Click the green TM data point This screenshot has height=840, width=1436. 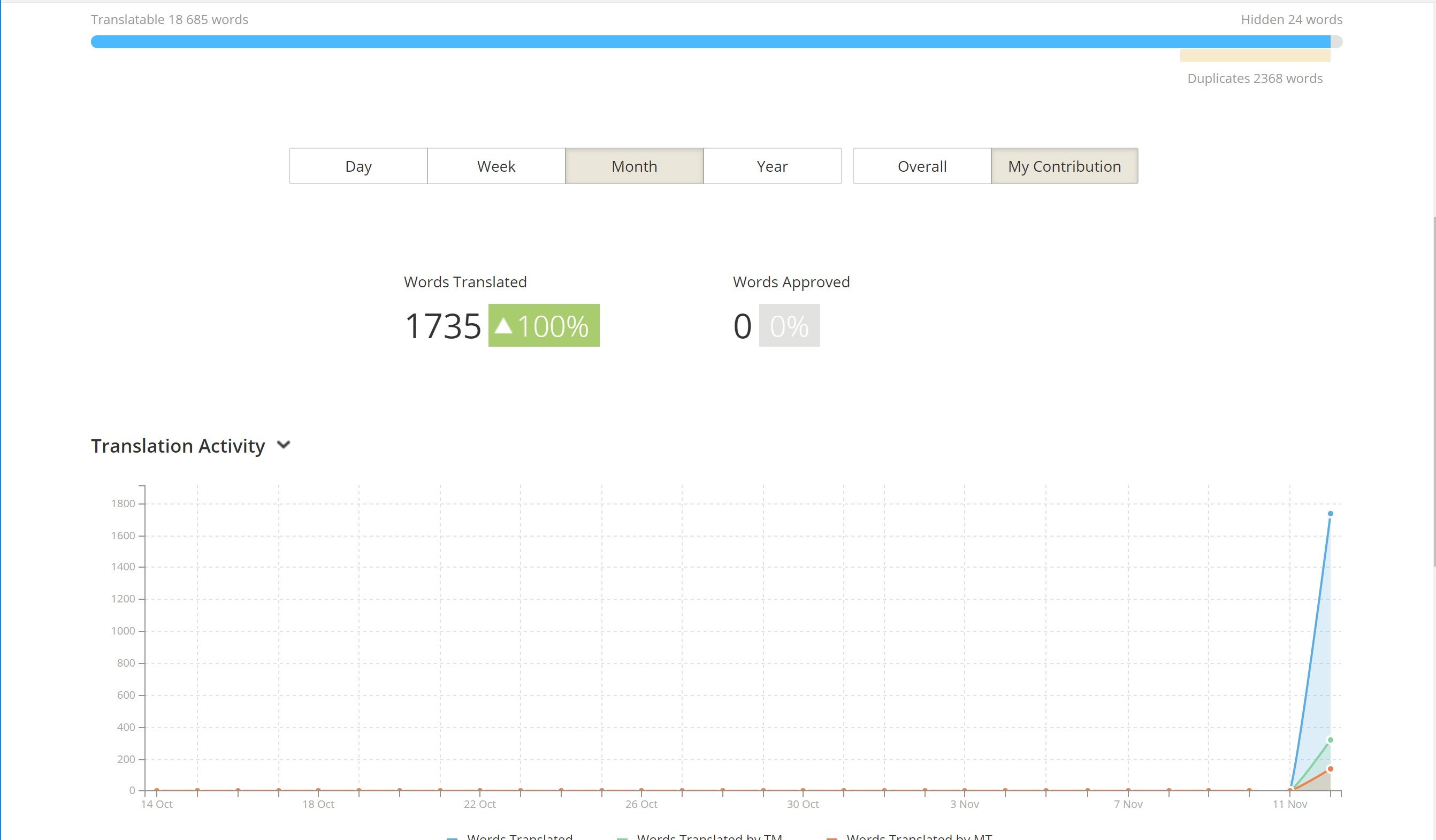click(1330, 740)
